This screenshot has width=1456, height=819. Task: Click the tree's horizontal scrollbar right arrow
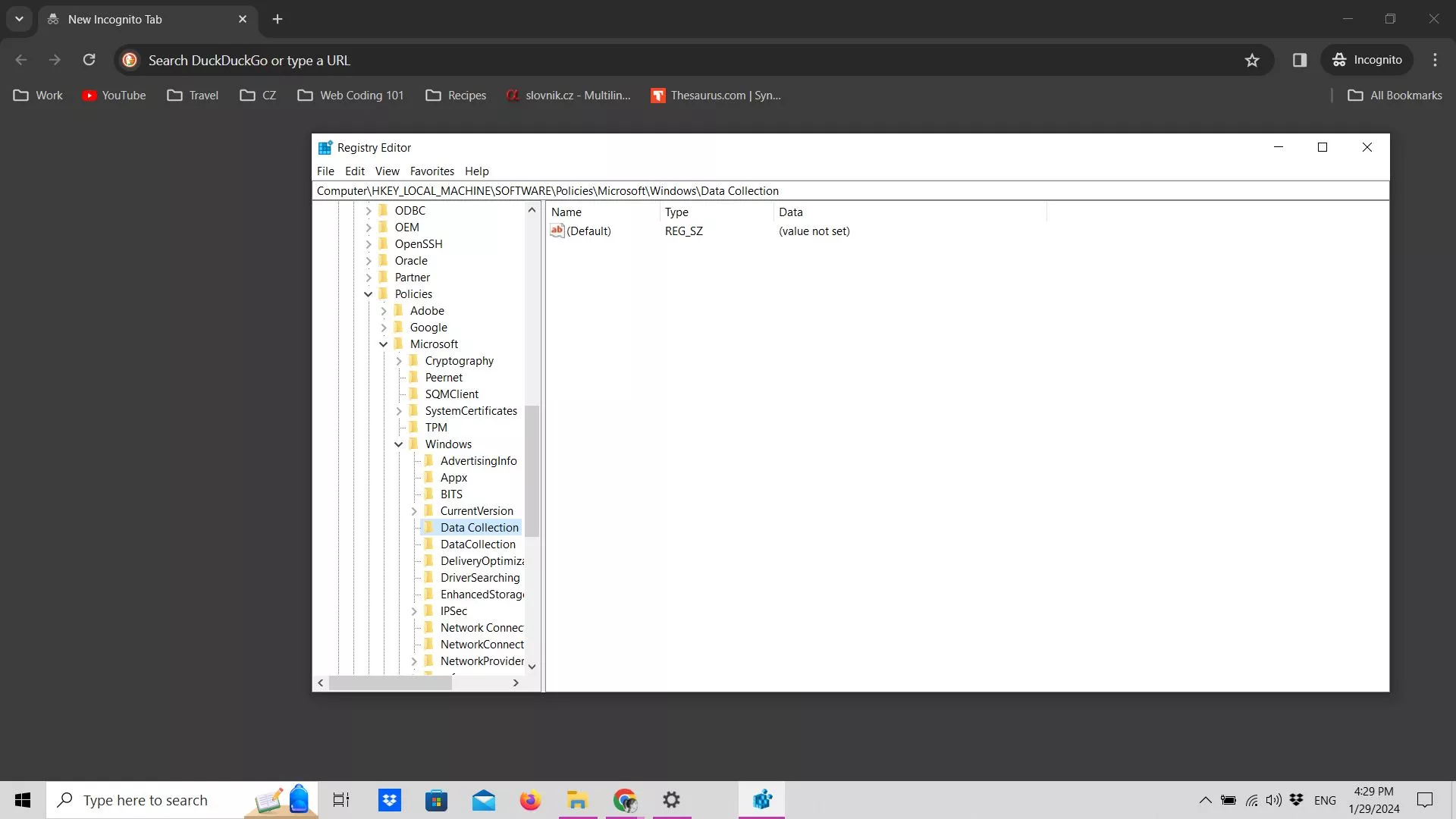pos(516,683)
